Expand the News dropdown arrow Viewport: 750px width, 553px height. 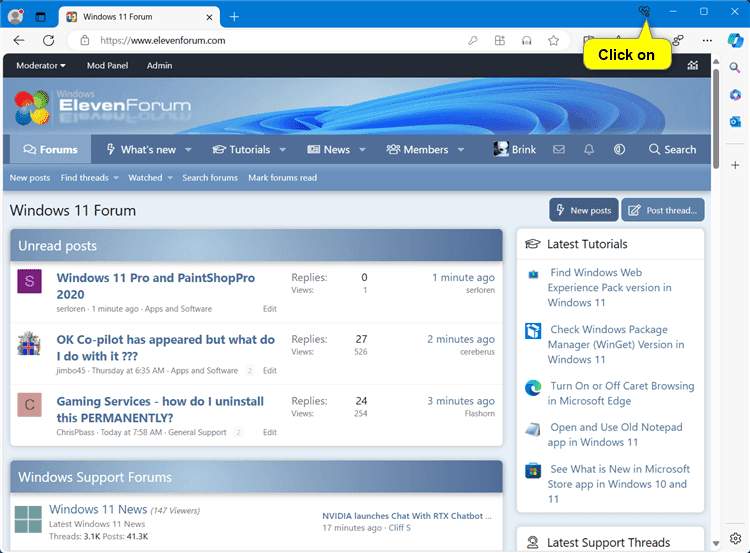point(362,150)
